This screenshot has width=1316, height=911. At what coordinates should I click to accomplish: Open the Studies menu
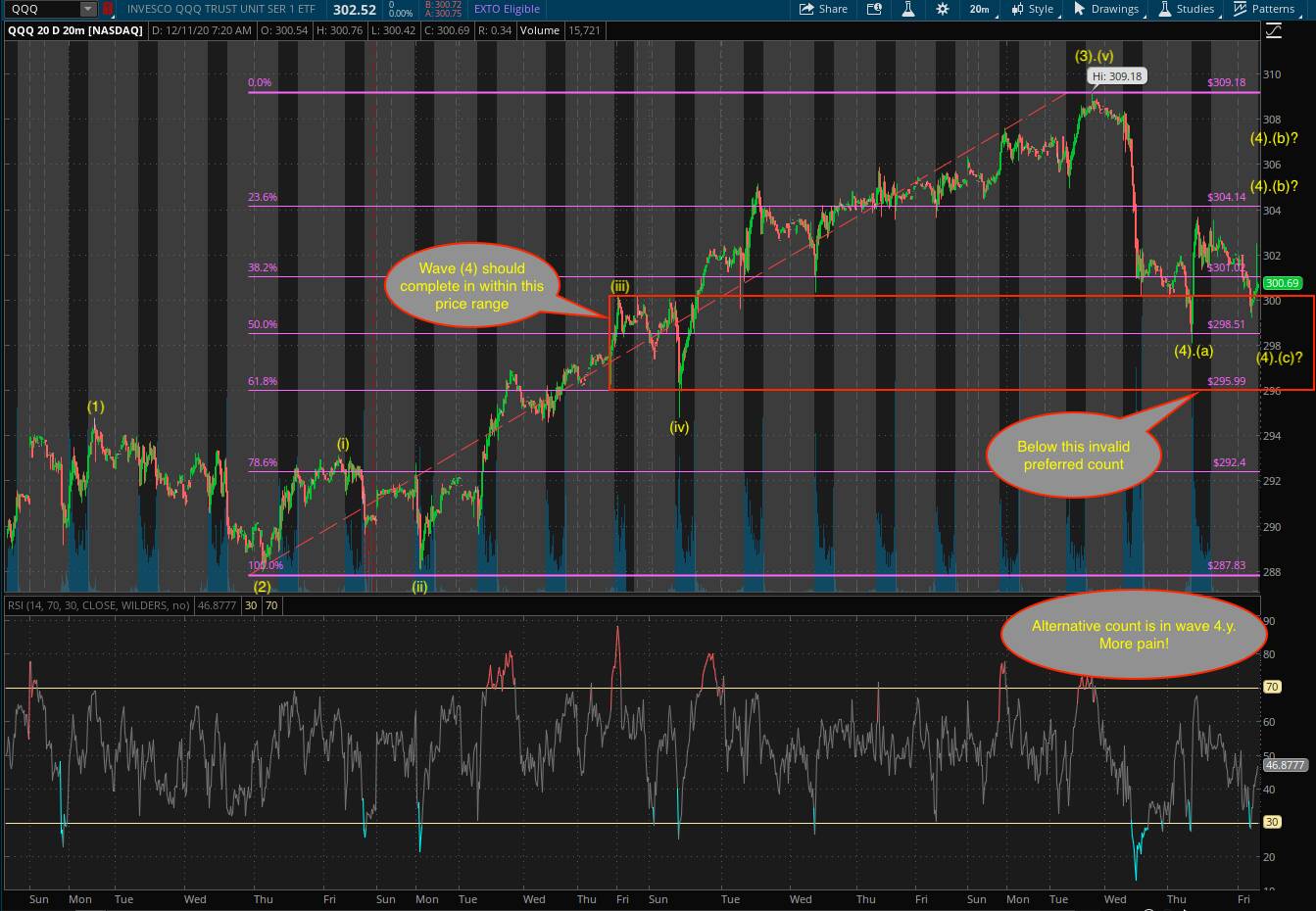(1188, 9)
